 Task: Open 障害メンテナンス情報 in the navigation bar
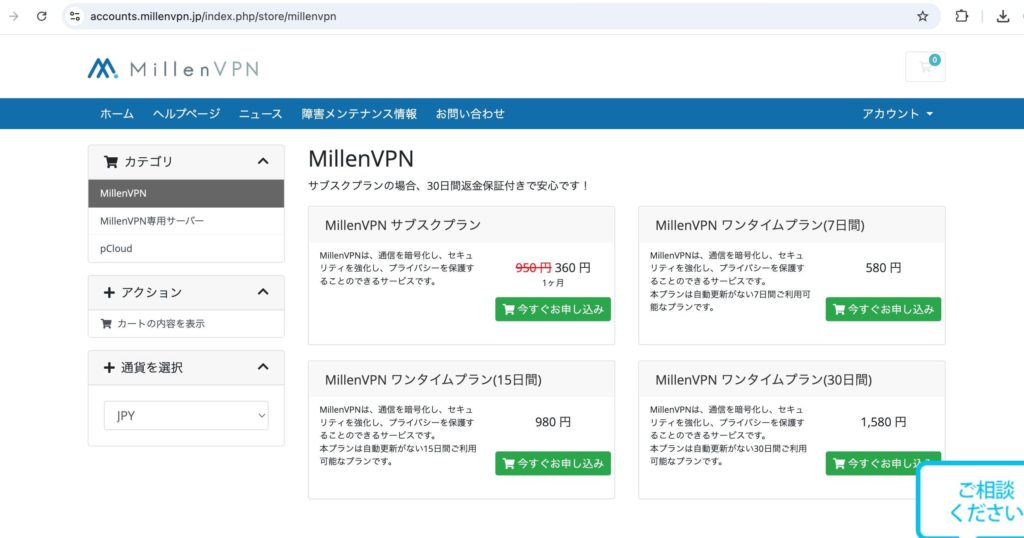click(359, 114)
